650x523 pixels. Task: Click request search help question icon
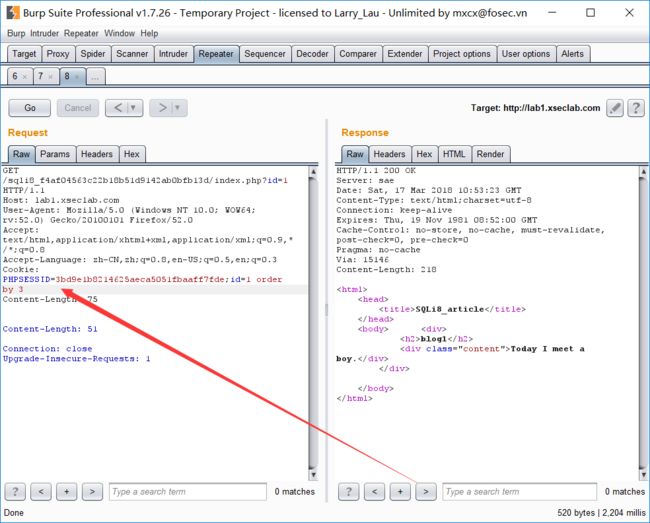[x=15, y=492]
